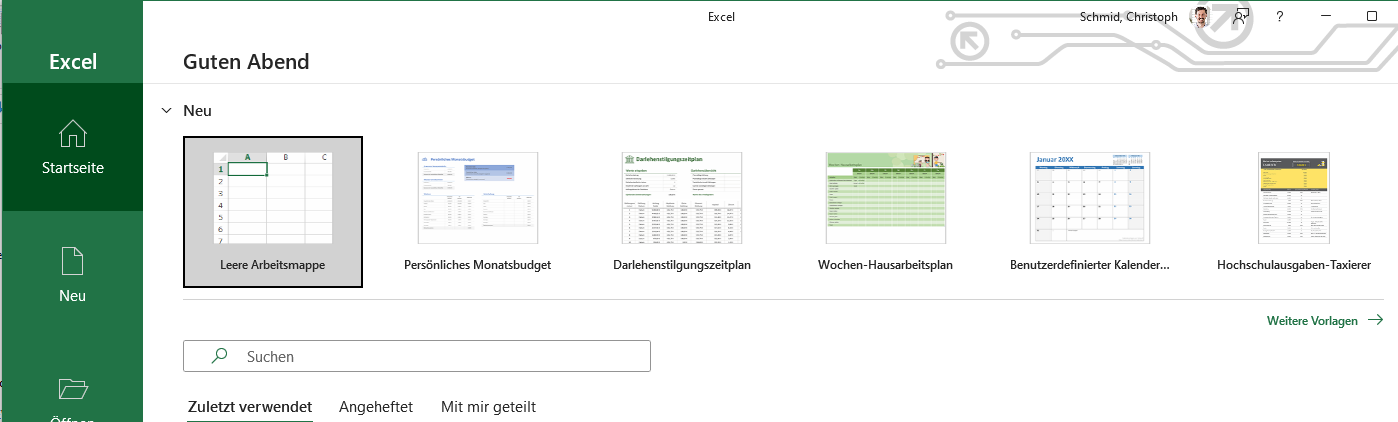Click the account name Schmid, Christoph

[1130, 17]
